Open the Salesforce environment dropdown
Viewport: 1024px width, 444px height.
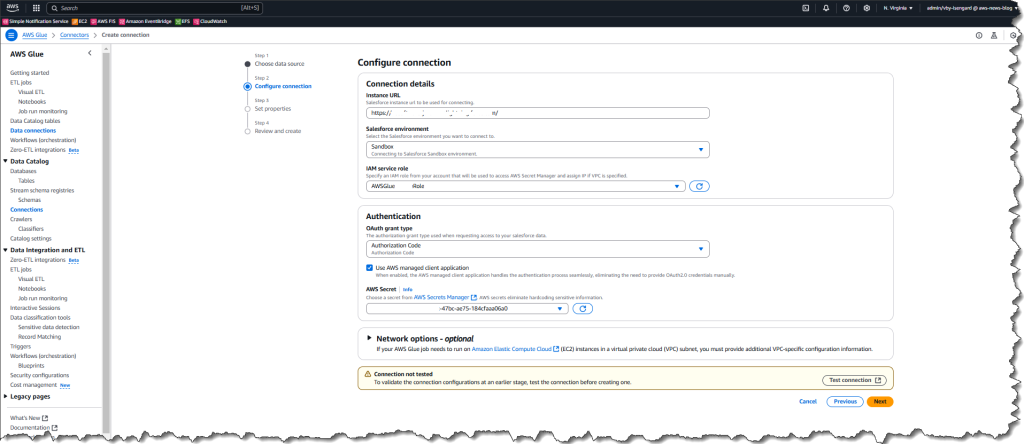[x=537, y=150]
